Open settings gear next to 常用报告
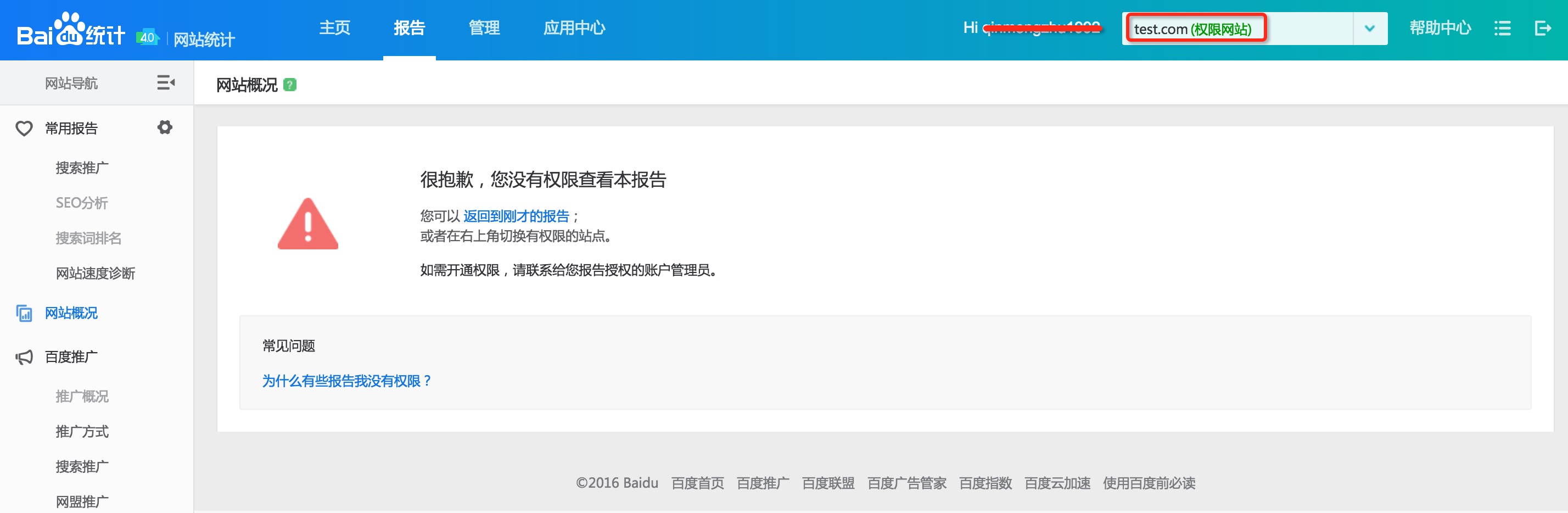This screenshot has width=1568, height=513. pyautogui.click(x=164, y=127)
